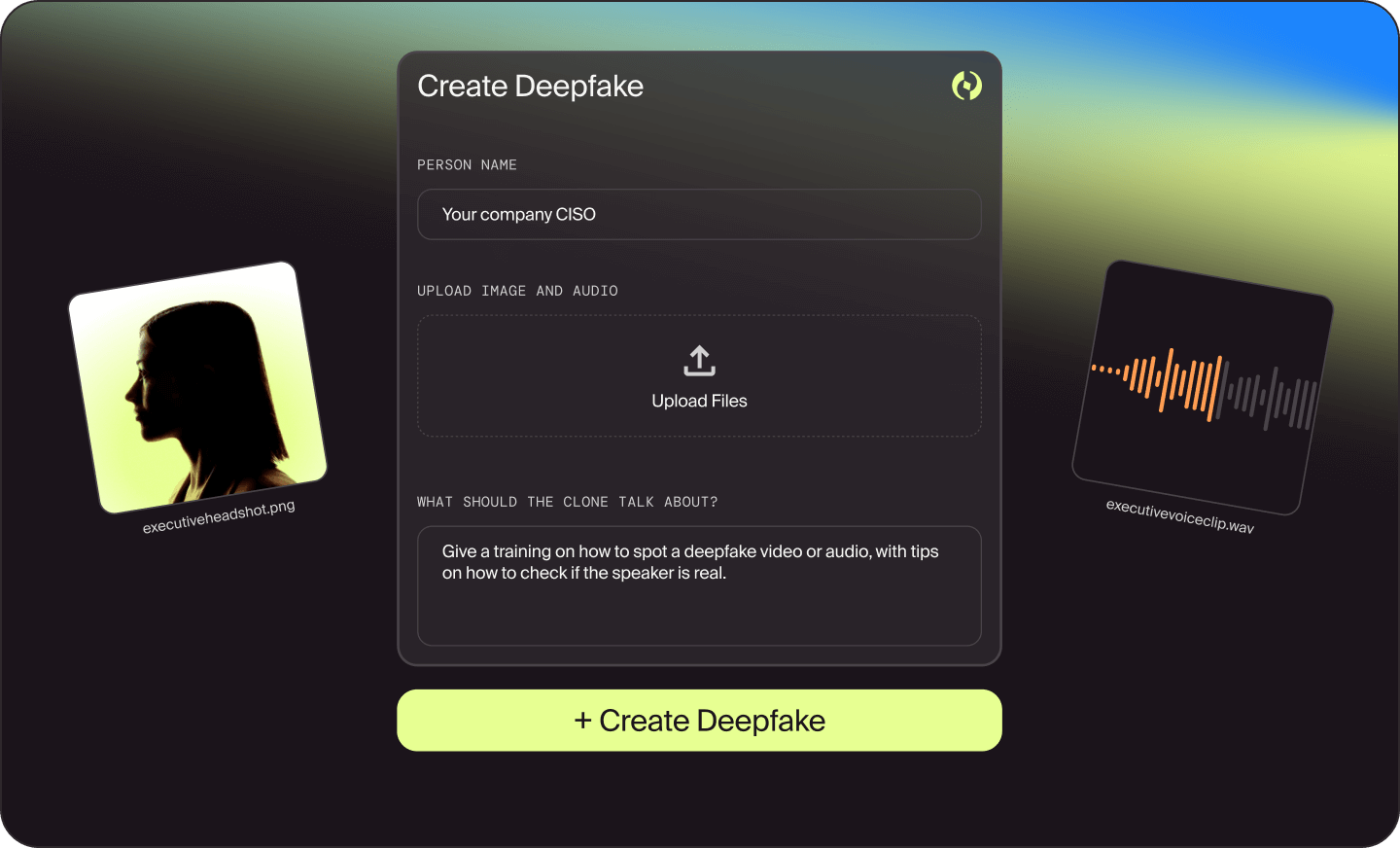1400x848 pixels.
Task: Click the PERSON NAME label
Action: tap(467, 164)
